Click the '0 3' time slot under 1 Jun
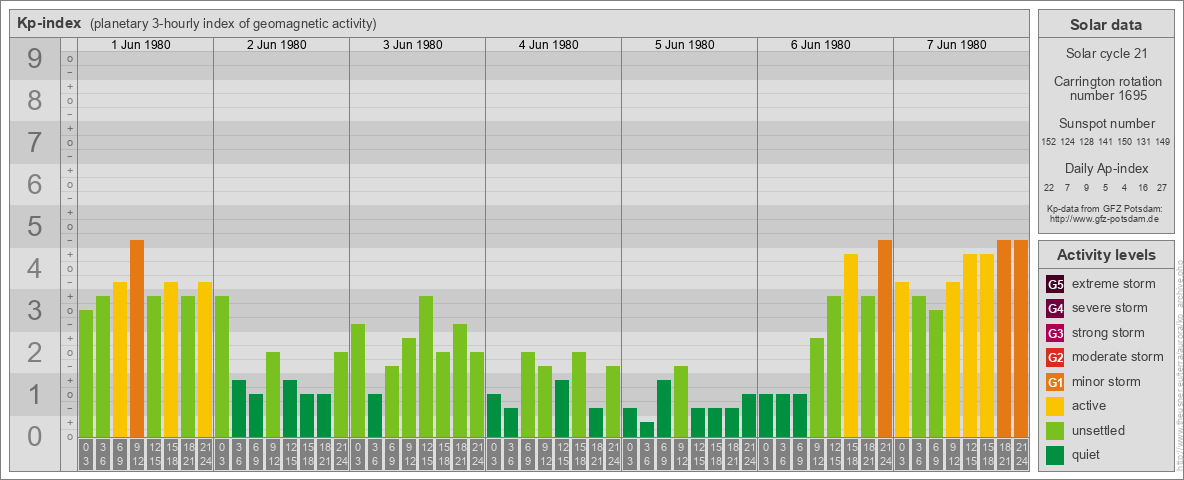Viewport: 1184px width, 480px height. [86, 455]
